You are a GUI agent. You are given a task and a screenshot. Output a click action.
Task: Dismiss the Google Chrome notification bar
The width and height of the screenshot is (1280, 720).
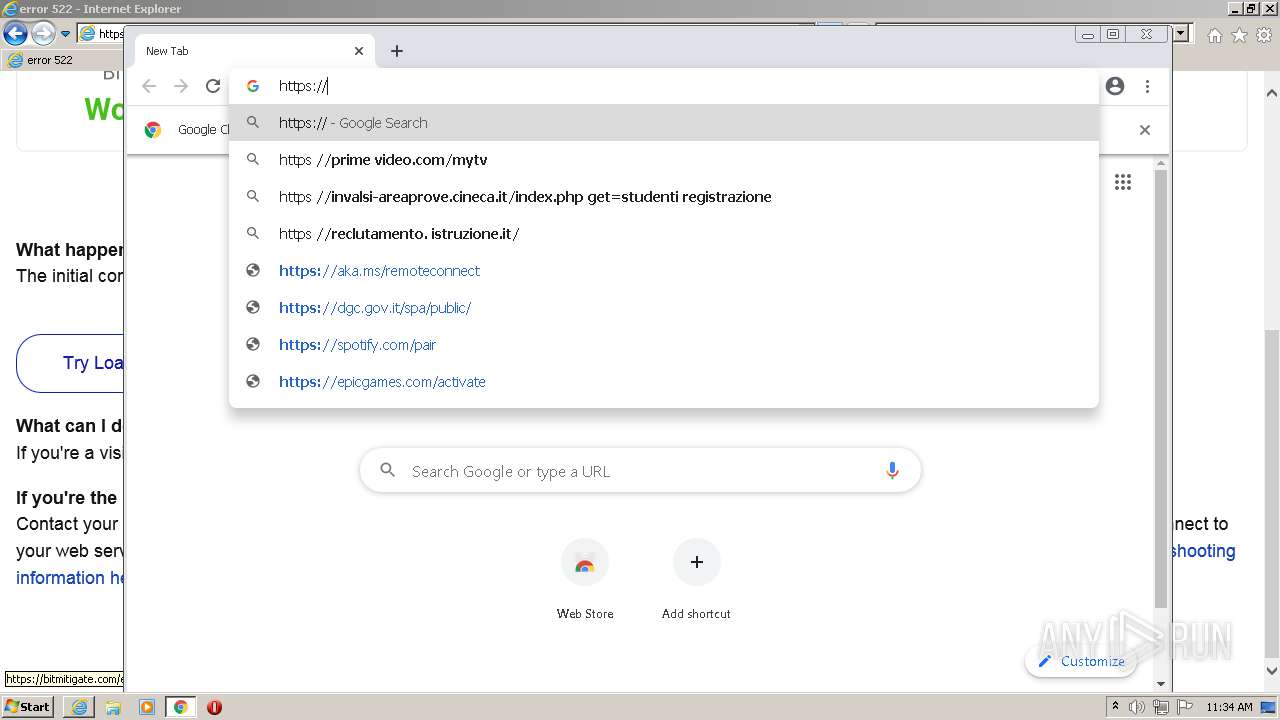point(1145,130)
